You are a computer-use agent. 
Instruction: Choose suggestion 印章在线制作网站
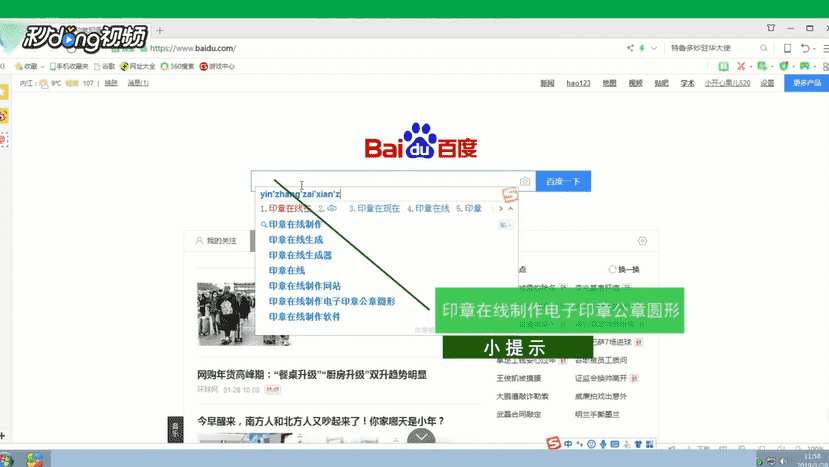(305, 286)
